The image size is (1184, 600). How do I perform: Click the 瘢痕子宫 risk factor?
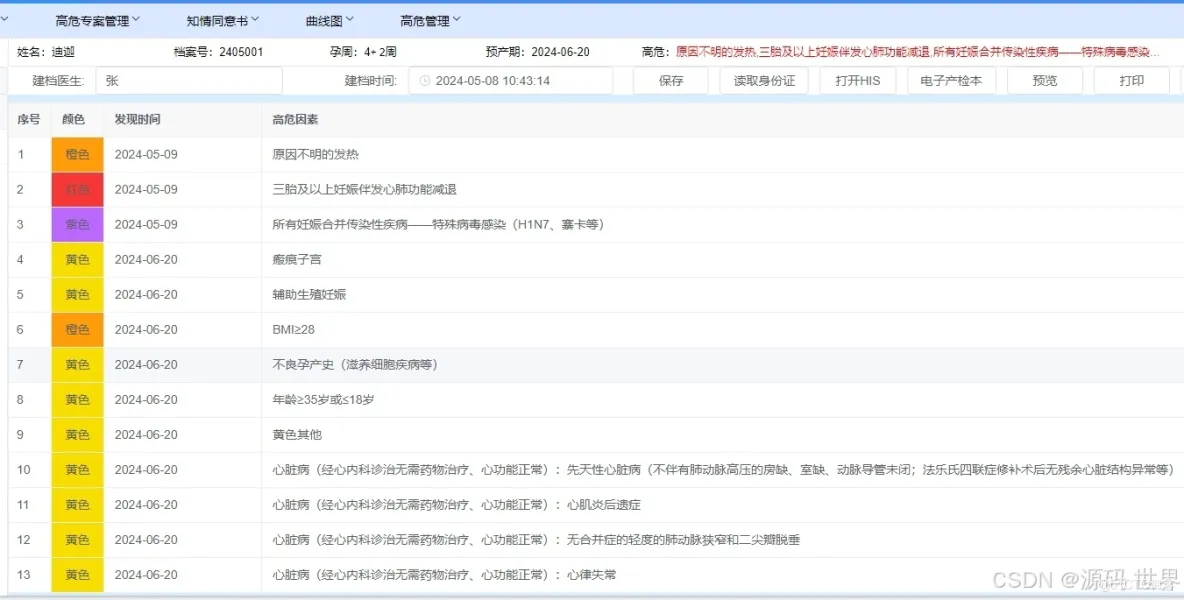point(297,260)
